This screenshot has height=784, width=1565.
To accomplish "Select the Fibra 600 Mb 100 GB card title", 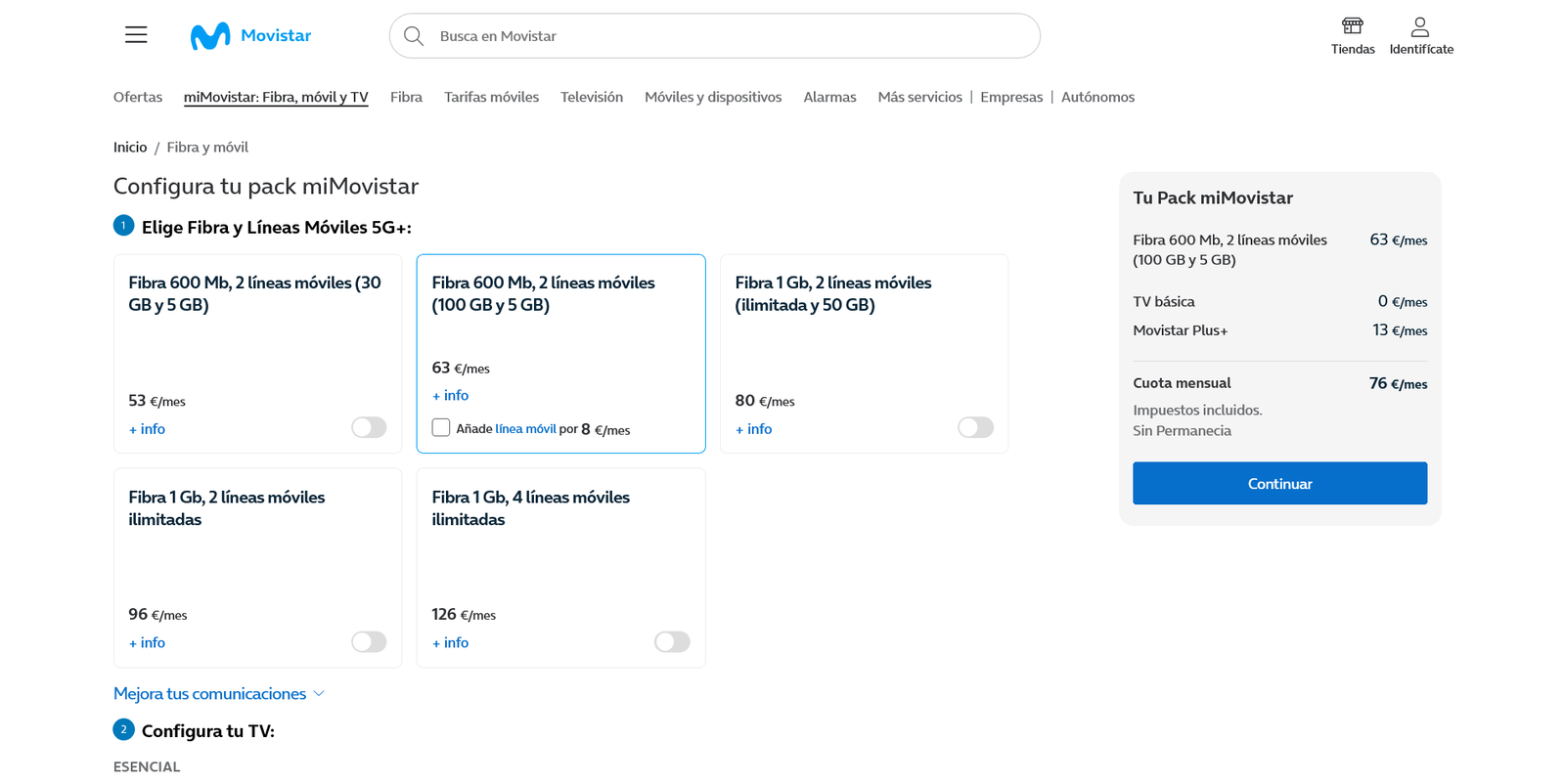I will (543, 293).
